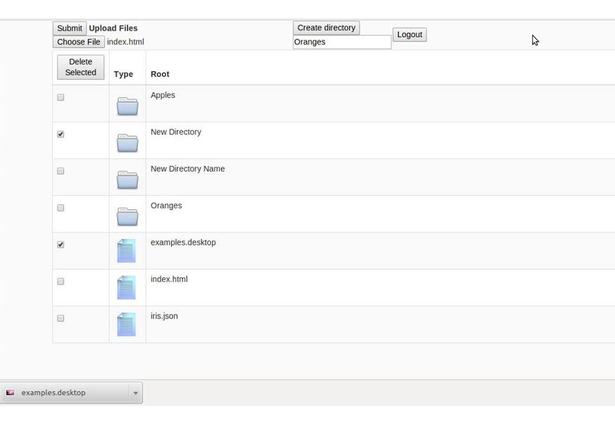Click the examples.desktop file name in list

coord(183,242)
